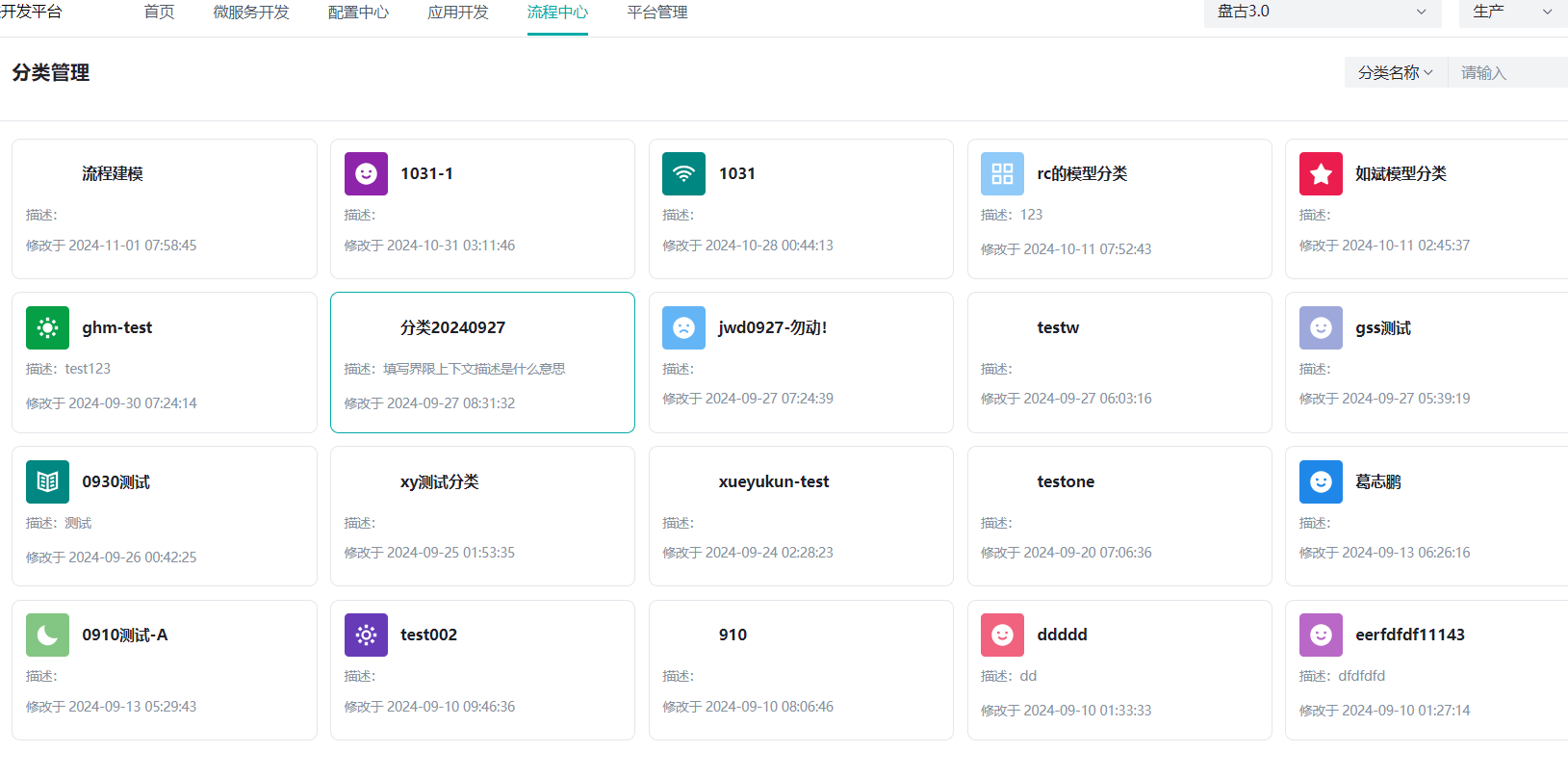
Task: Open the 平台管理 tab
Action: point(657,13)
